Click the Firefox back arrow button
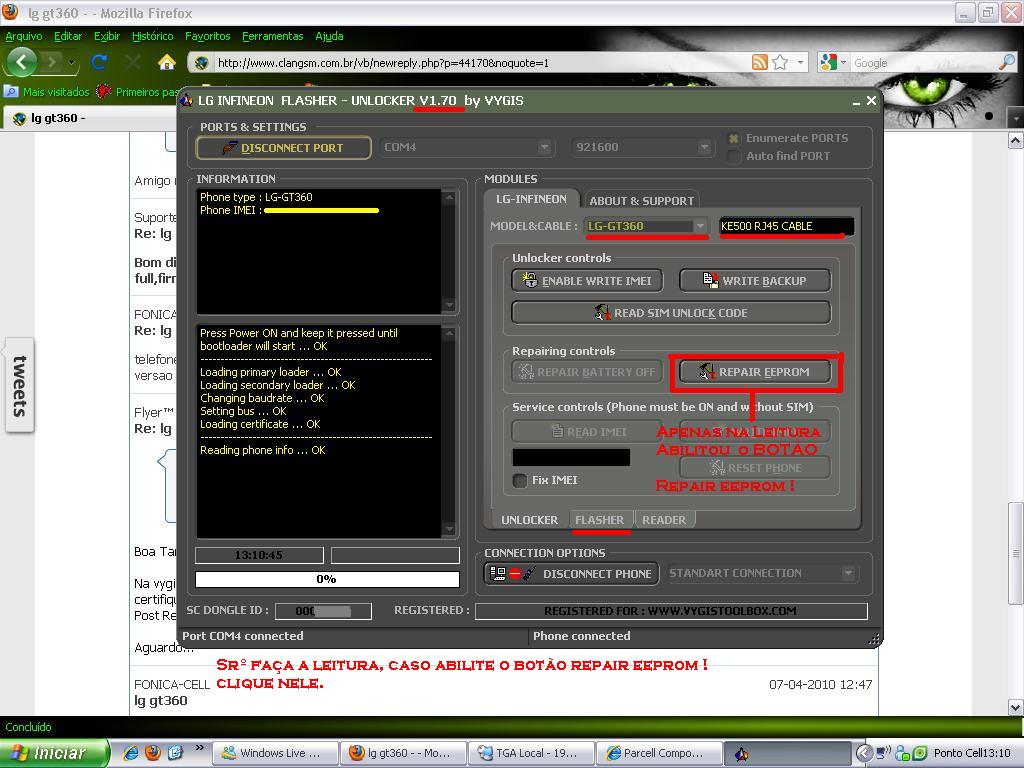This screenshot has width=1024, height=768. coord(22,63)
